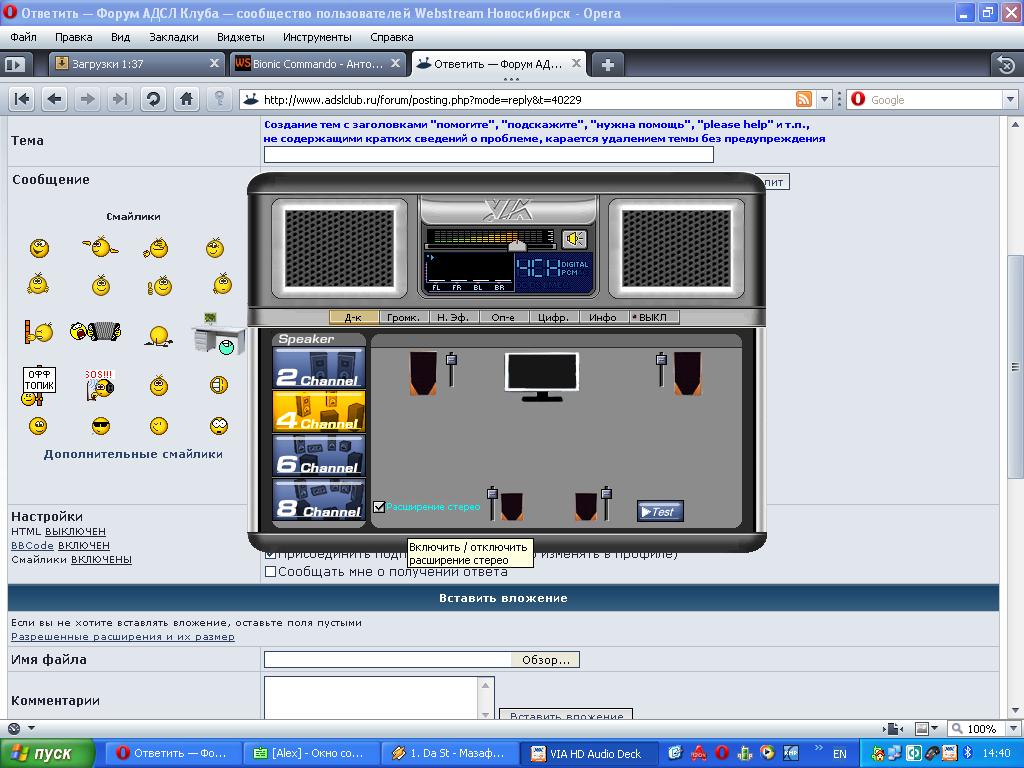Toggle BBCode ВКЛЮЧЕН setting link
The height and width of the screenshot is (768, 1024).
(x=84, y=545)
